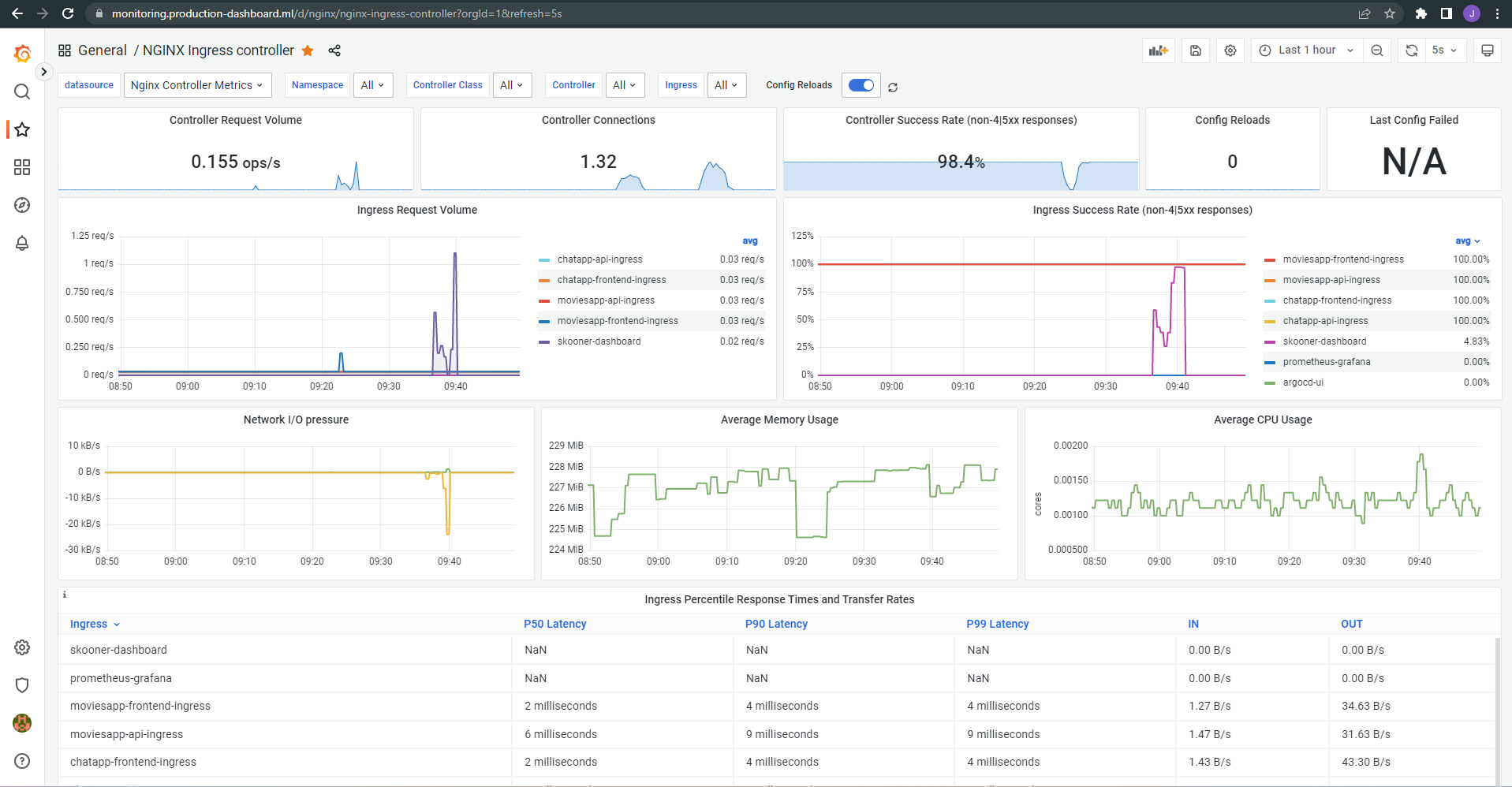
Task: Save the dashboard using the save icon
Action: coord(1196,50)
